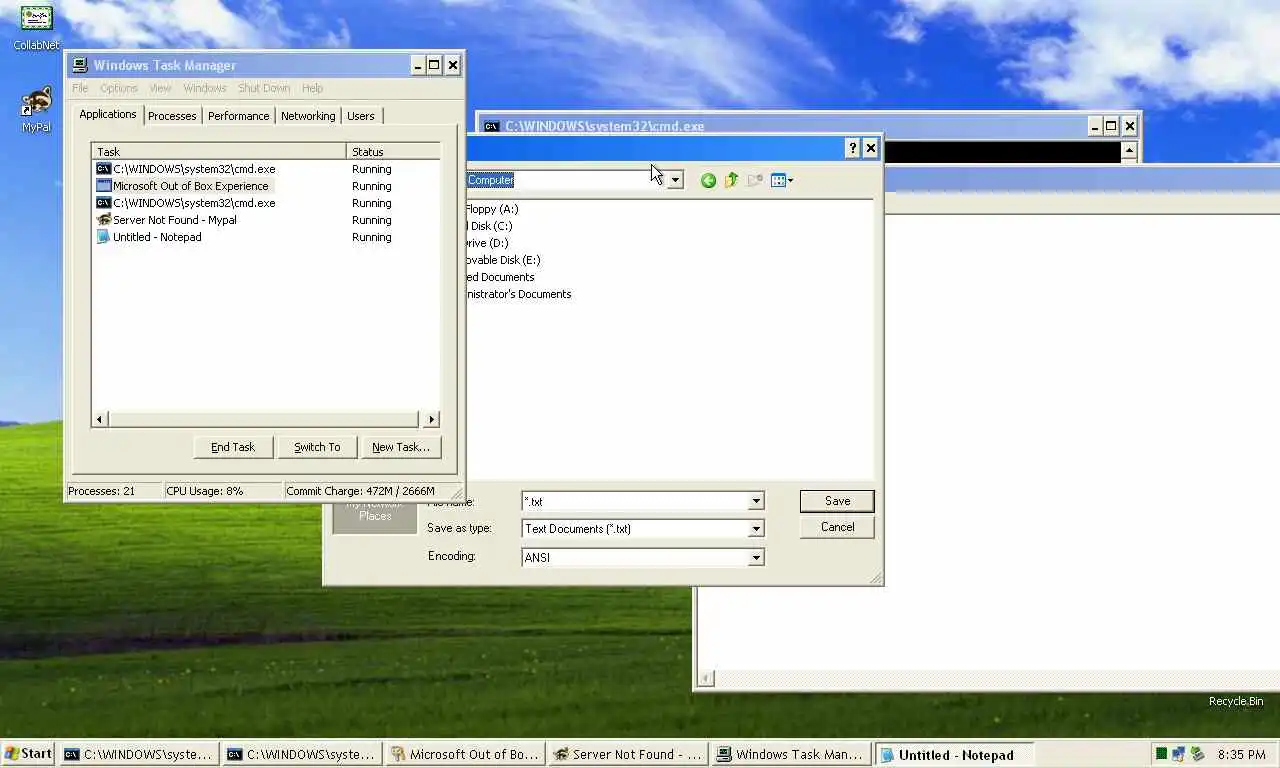The width and height of the screenshot is (1280, 768).
Task: Switch to Microsoft Out of Box taskbar button
Action: point(465,755)
